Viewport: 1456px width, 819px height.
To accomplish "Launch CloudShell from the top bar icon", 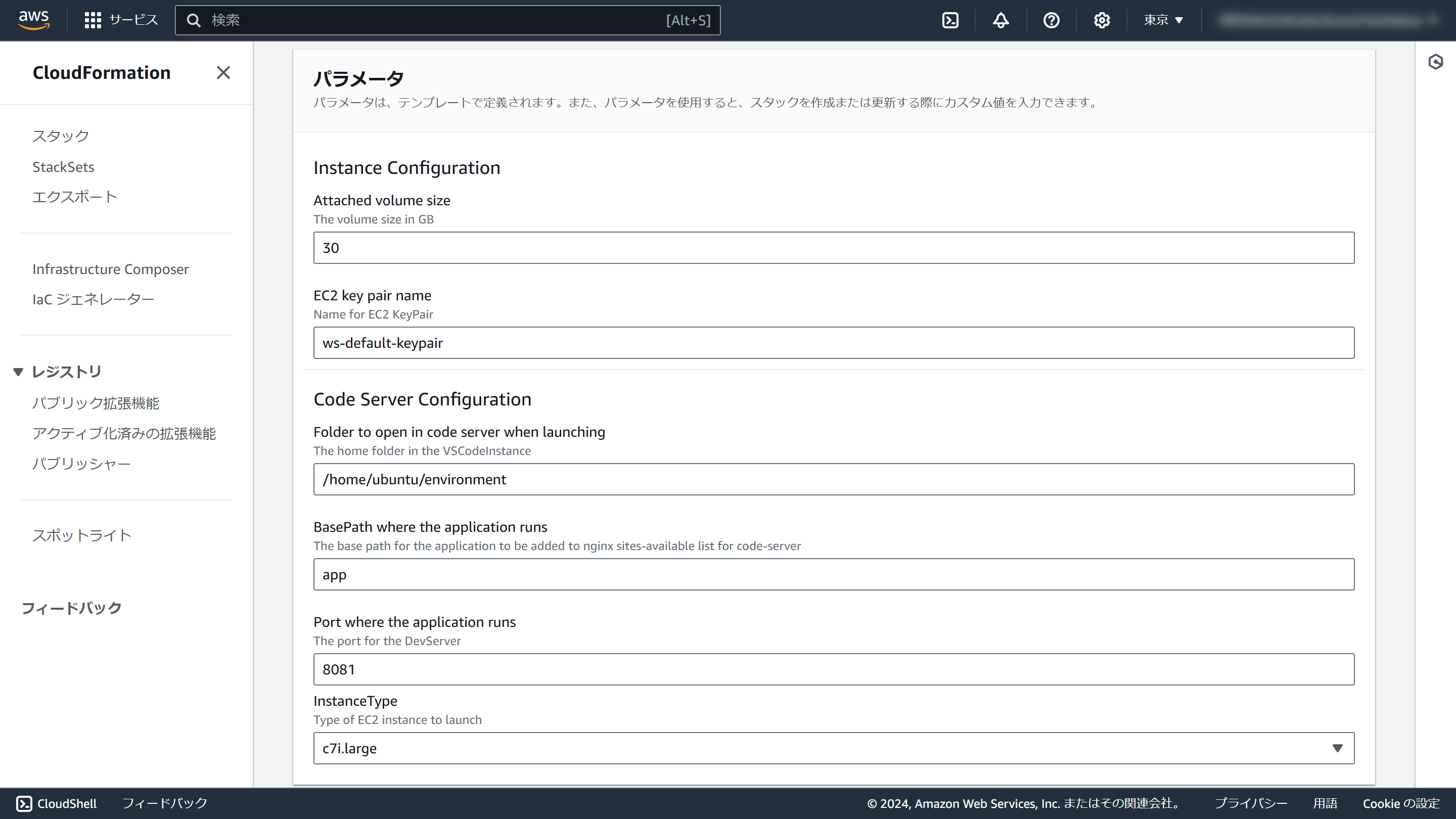I will pos(950,20).
